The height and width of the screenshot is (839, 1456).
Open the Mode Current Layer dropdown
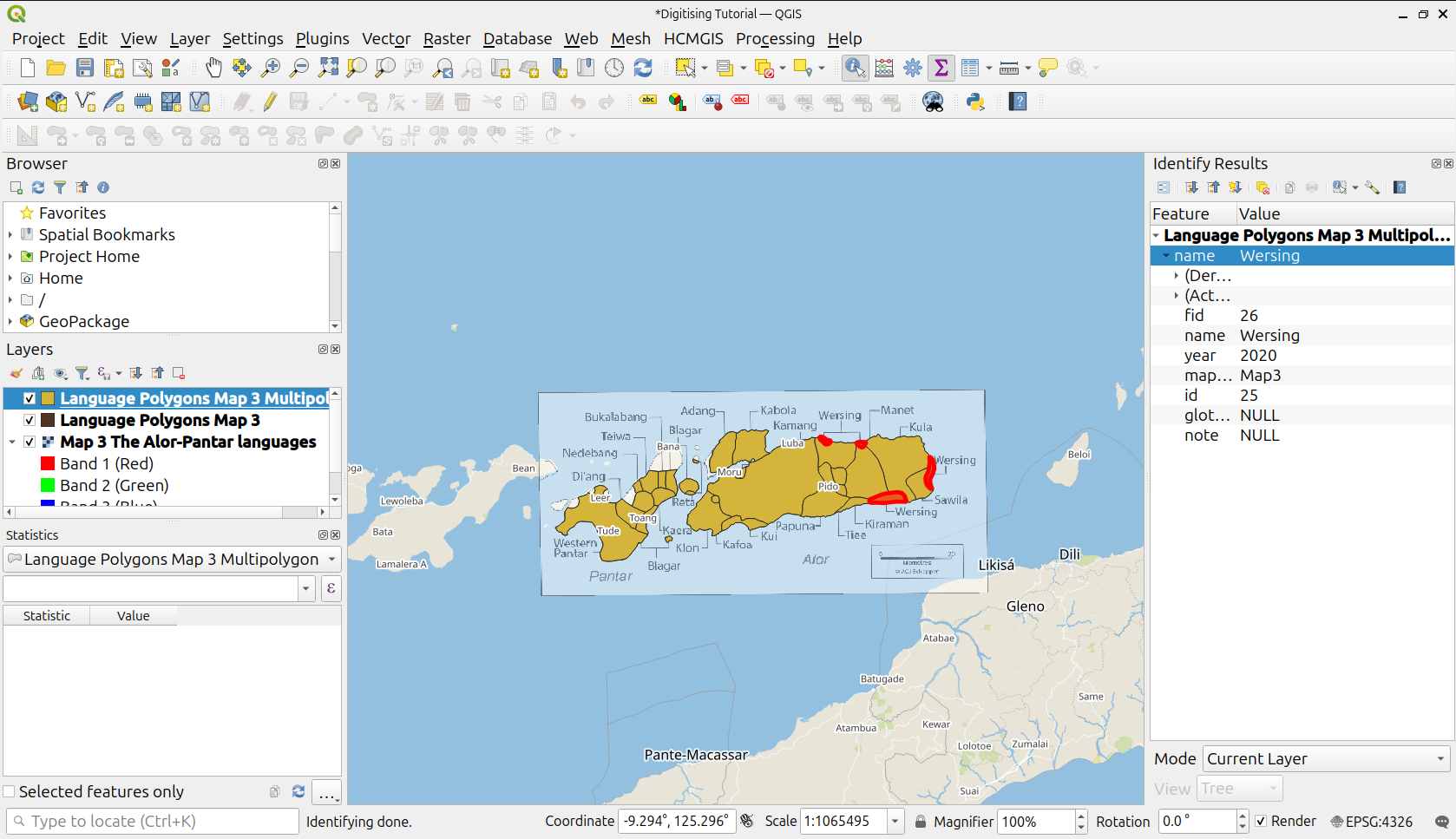pos(1326,758)
